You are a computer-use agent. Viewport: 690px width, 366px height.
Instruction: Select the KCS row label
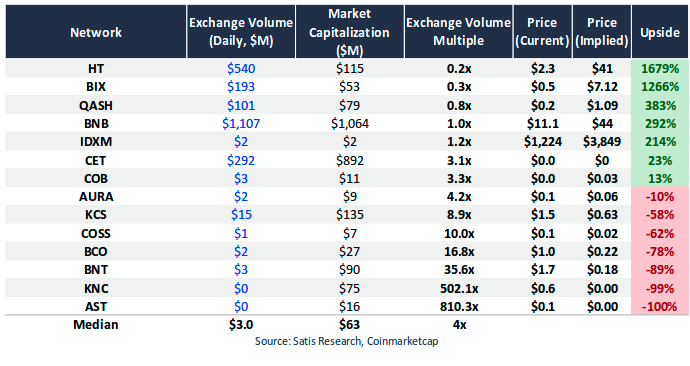tap(96, 215)
